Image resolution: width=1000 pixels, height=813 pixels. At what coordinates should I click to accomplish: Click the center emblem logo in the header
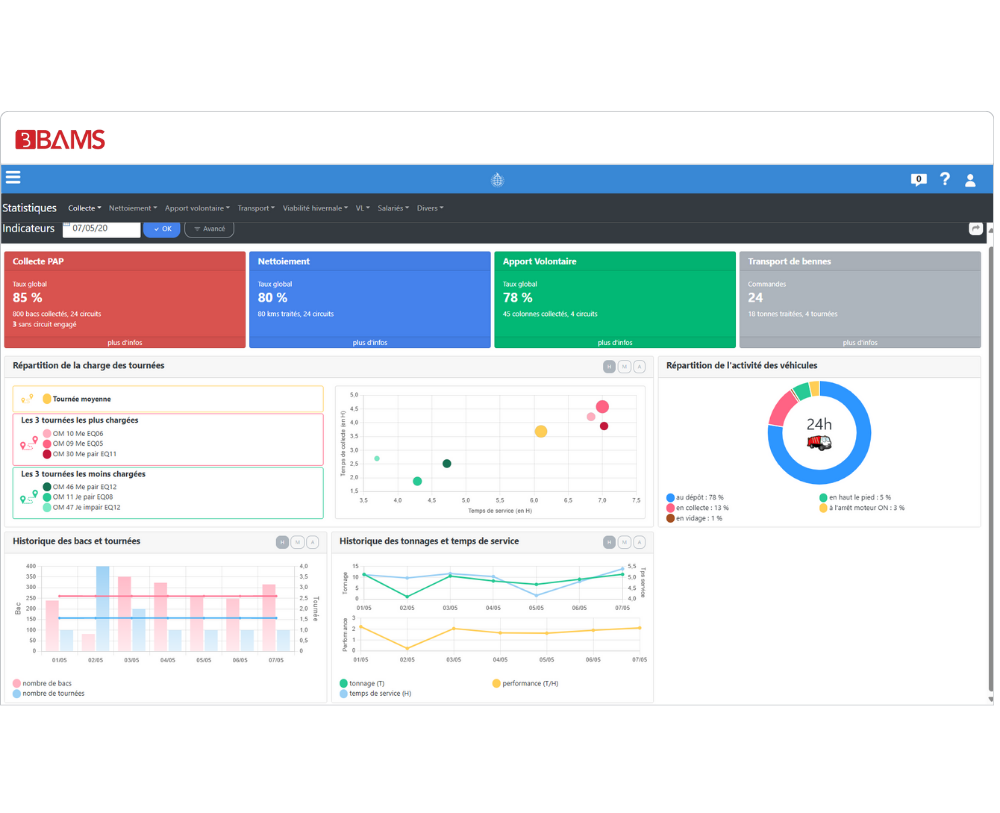pos(497,180)
